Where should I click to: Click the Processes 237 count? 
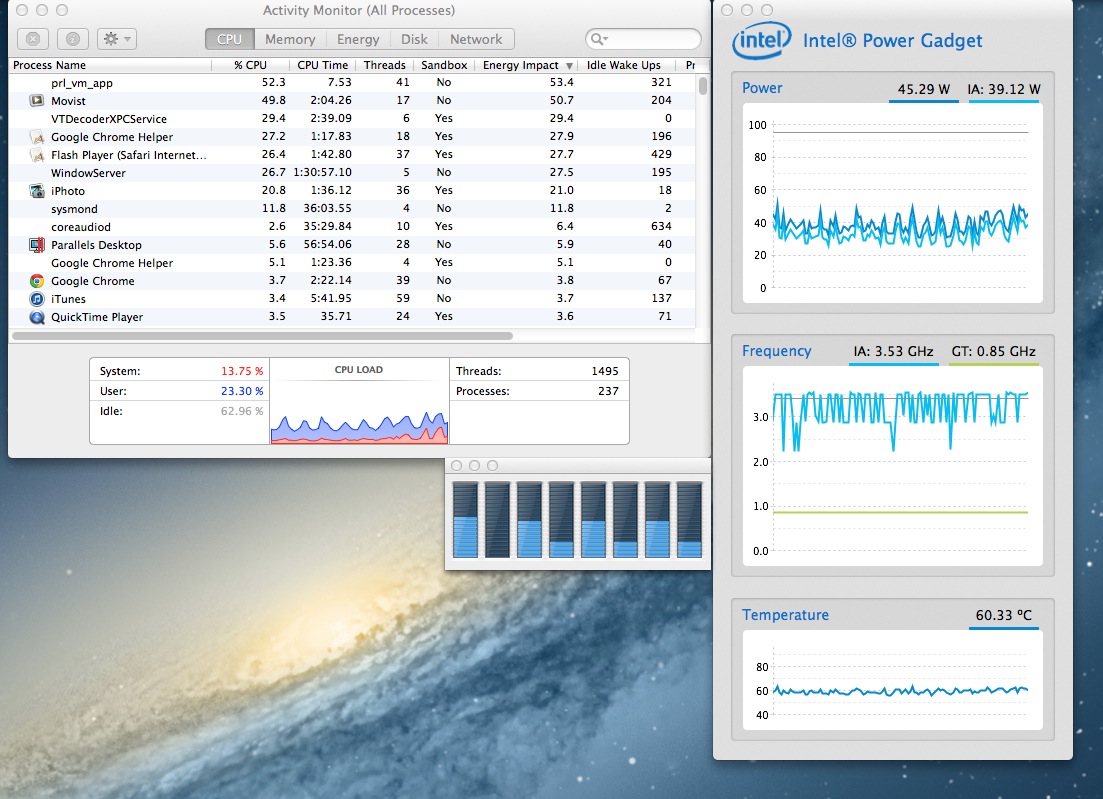pyautogui.click(x=608, y=391)
